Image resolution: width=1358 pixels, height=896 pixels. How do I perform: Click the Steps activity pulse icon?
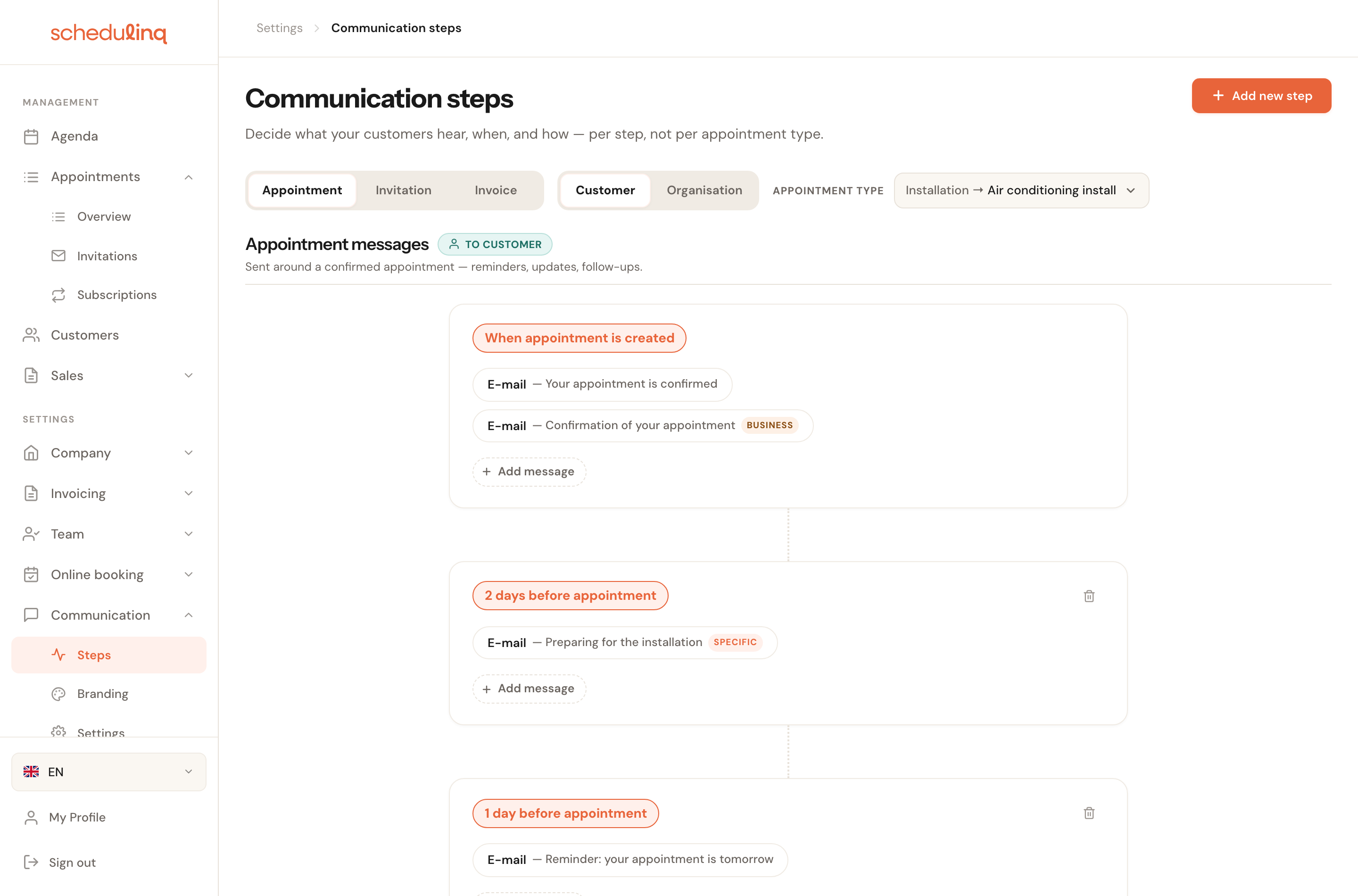(x=58, y=655)
